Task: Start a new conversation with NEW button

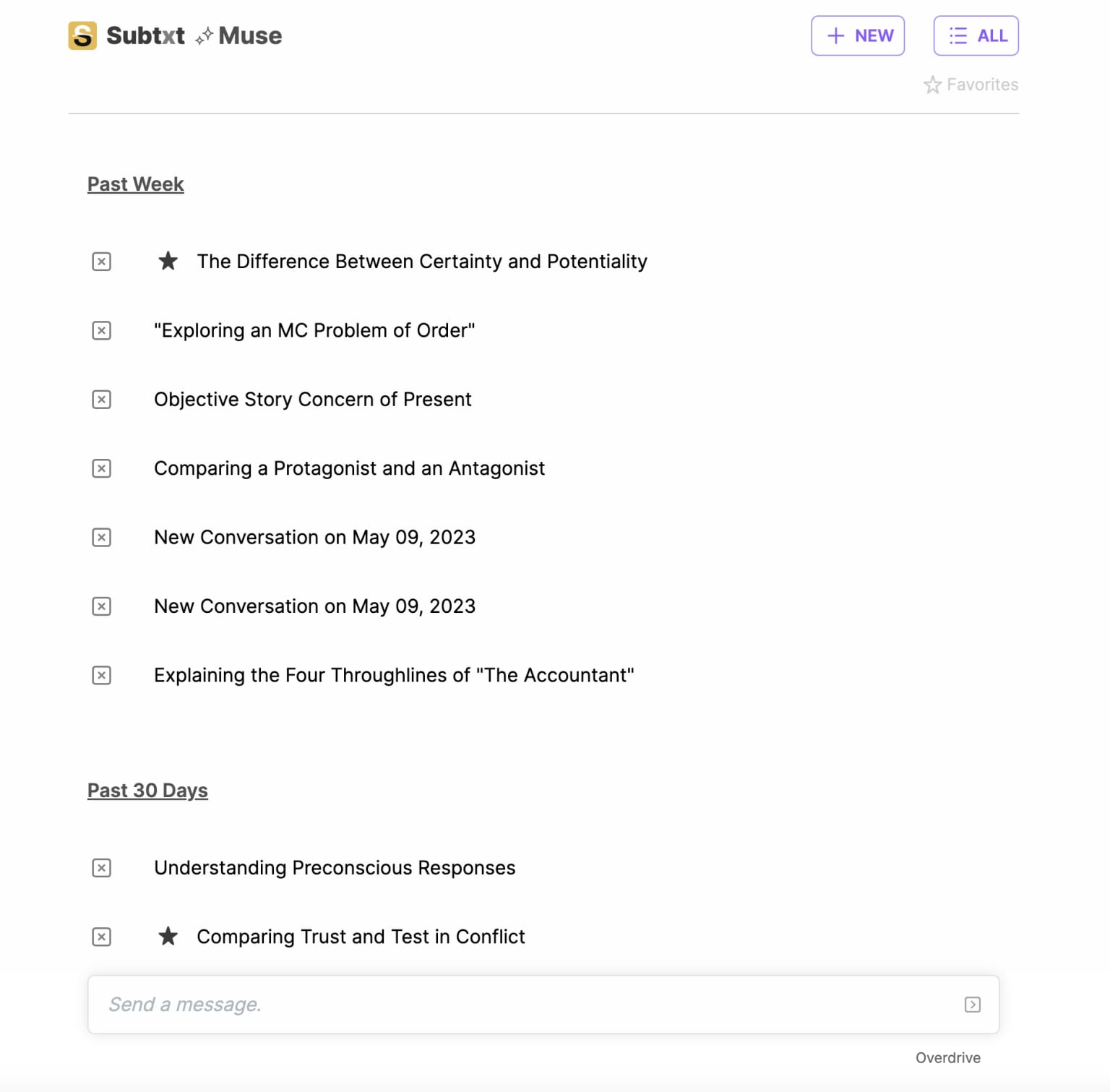Action: [858, 35]
